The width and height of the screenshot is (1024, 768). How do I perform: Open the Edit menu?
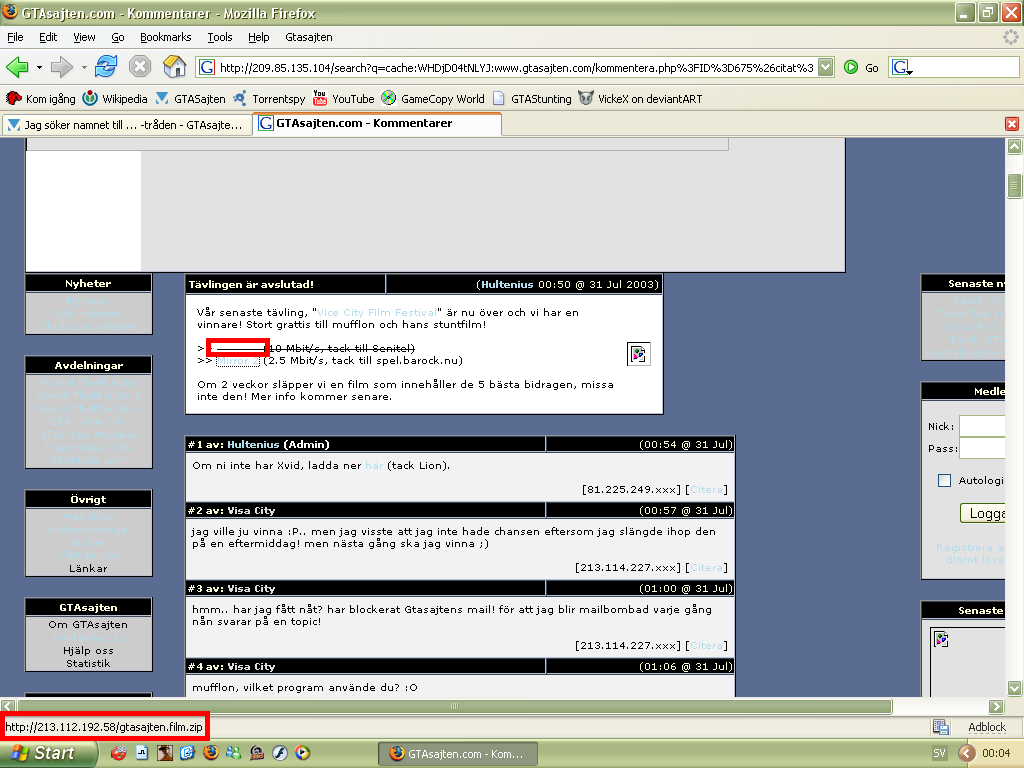tap(48, 37)
